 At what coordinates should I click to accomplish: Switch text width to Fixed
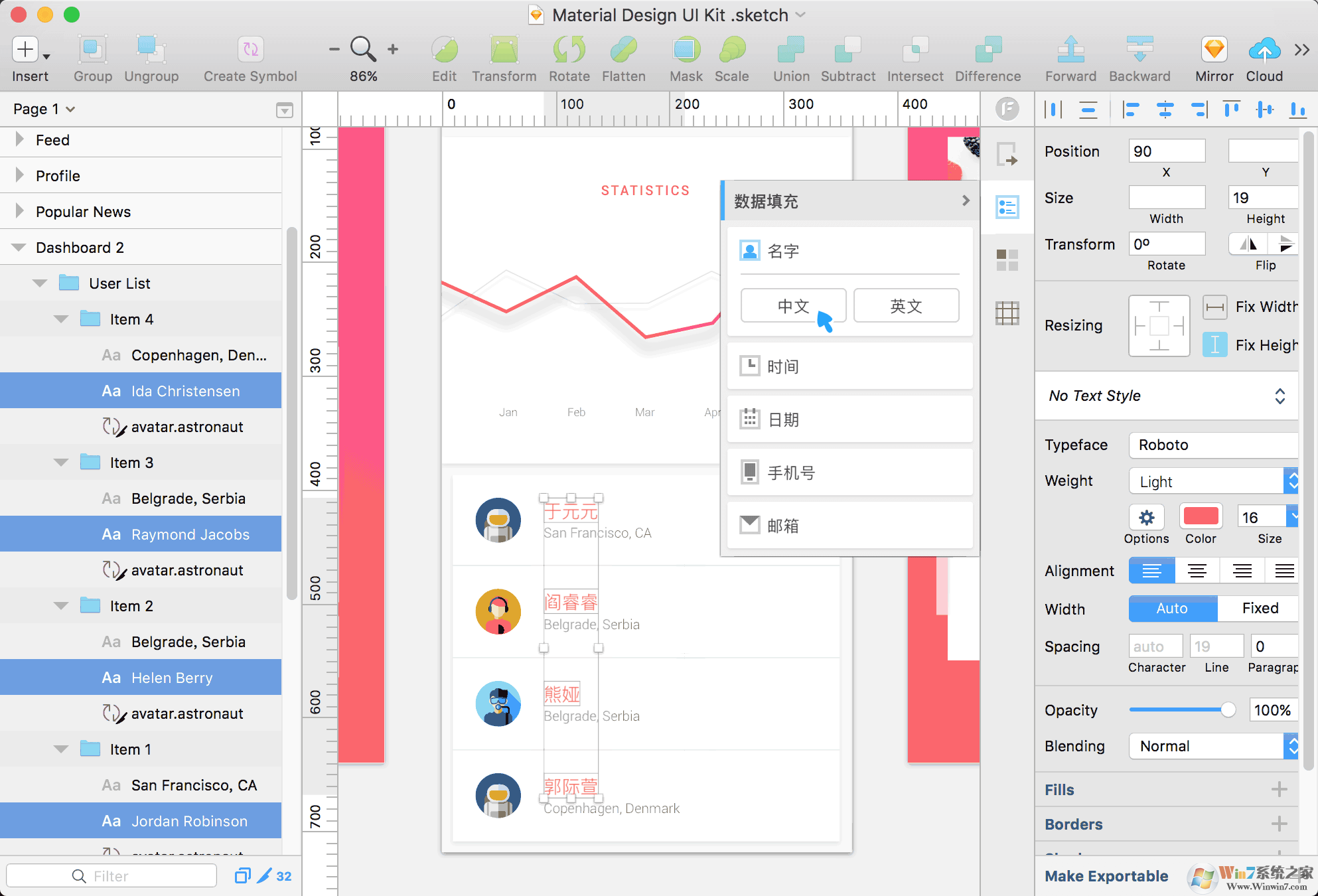tap(1259, 608)
